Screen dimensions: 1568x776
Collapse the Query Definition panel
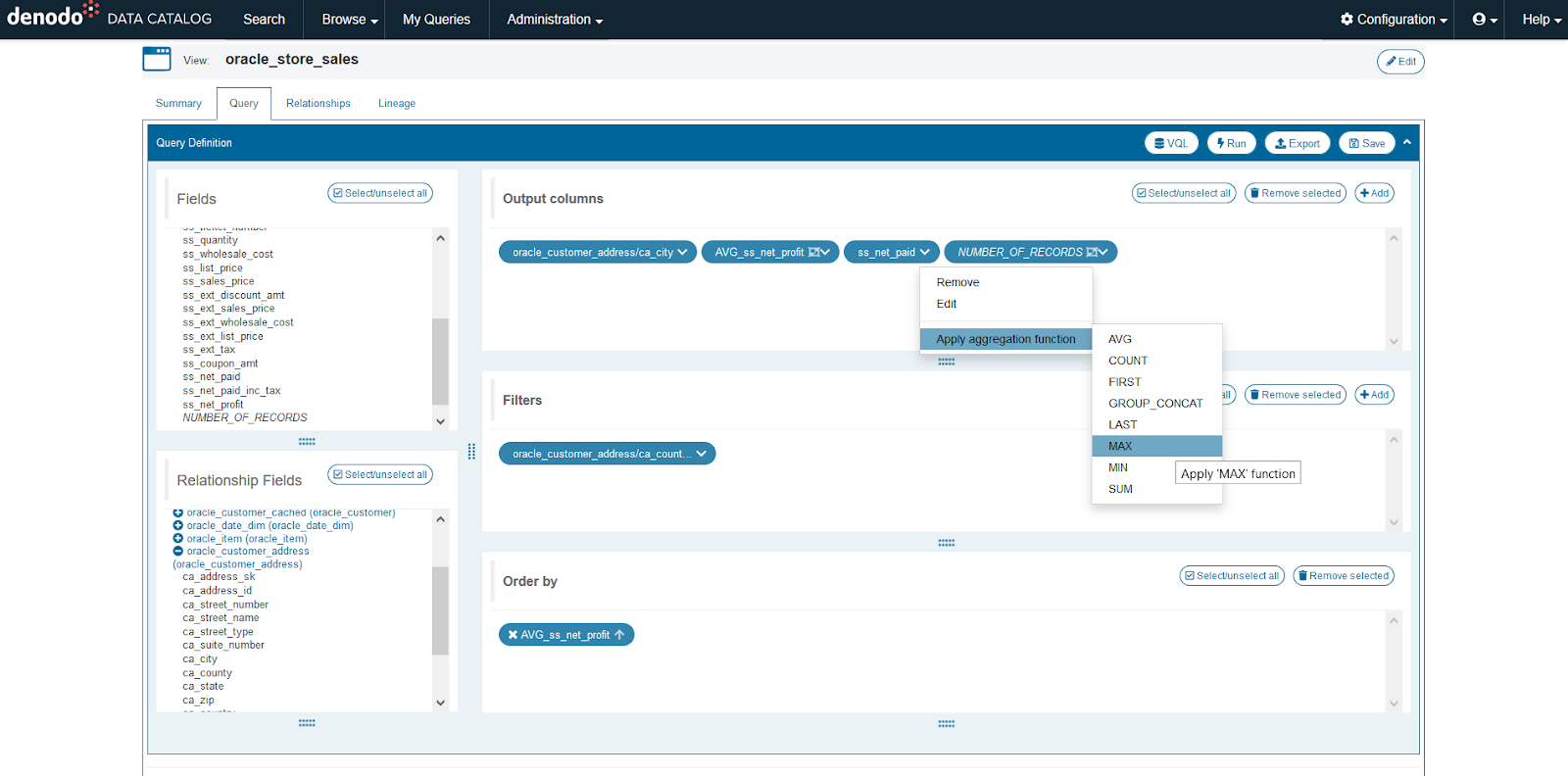tap(1407, 142)
